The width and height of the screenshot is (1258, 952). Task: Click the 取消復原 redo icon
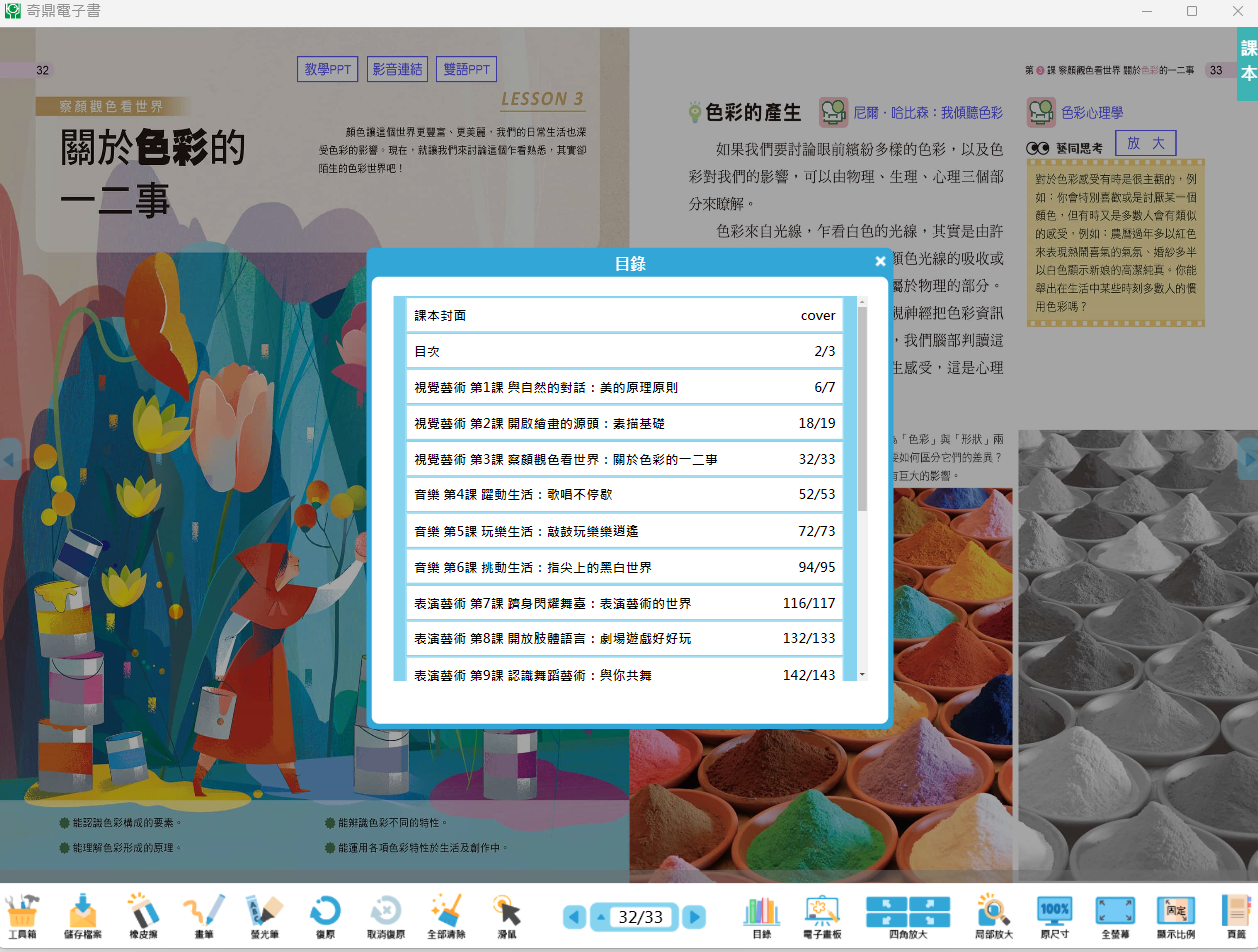pos(384,915)
